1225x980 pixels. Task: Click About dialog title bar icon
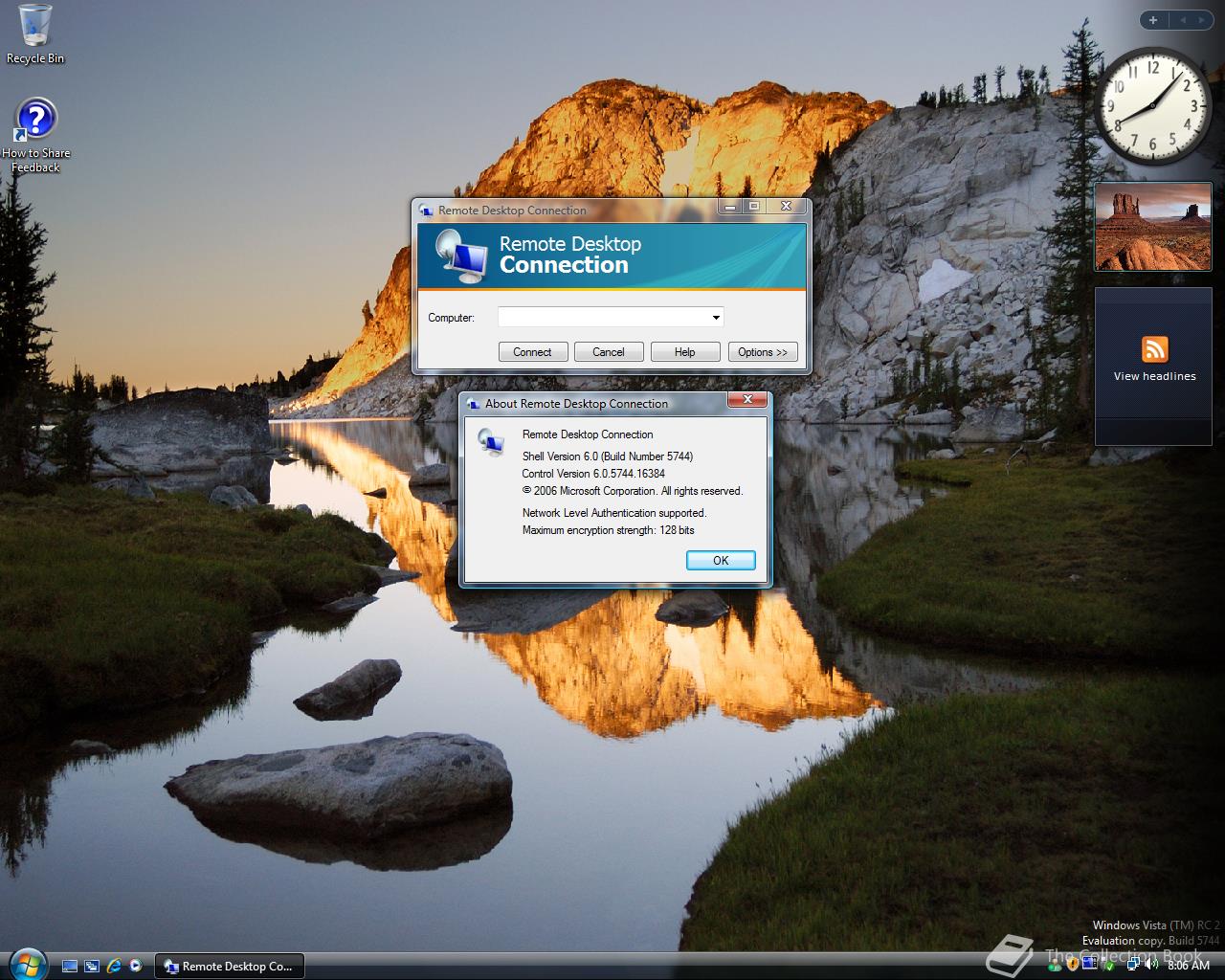pyautogui.click(x=473, y=404)
